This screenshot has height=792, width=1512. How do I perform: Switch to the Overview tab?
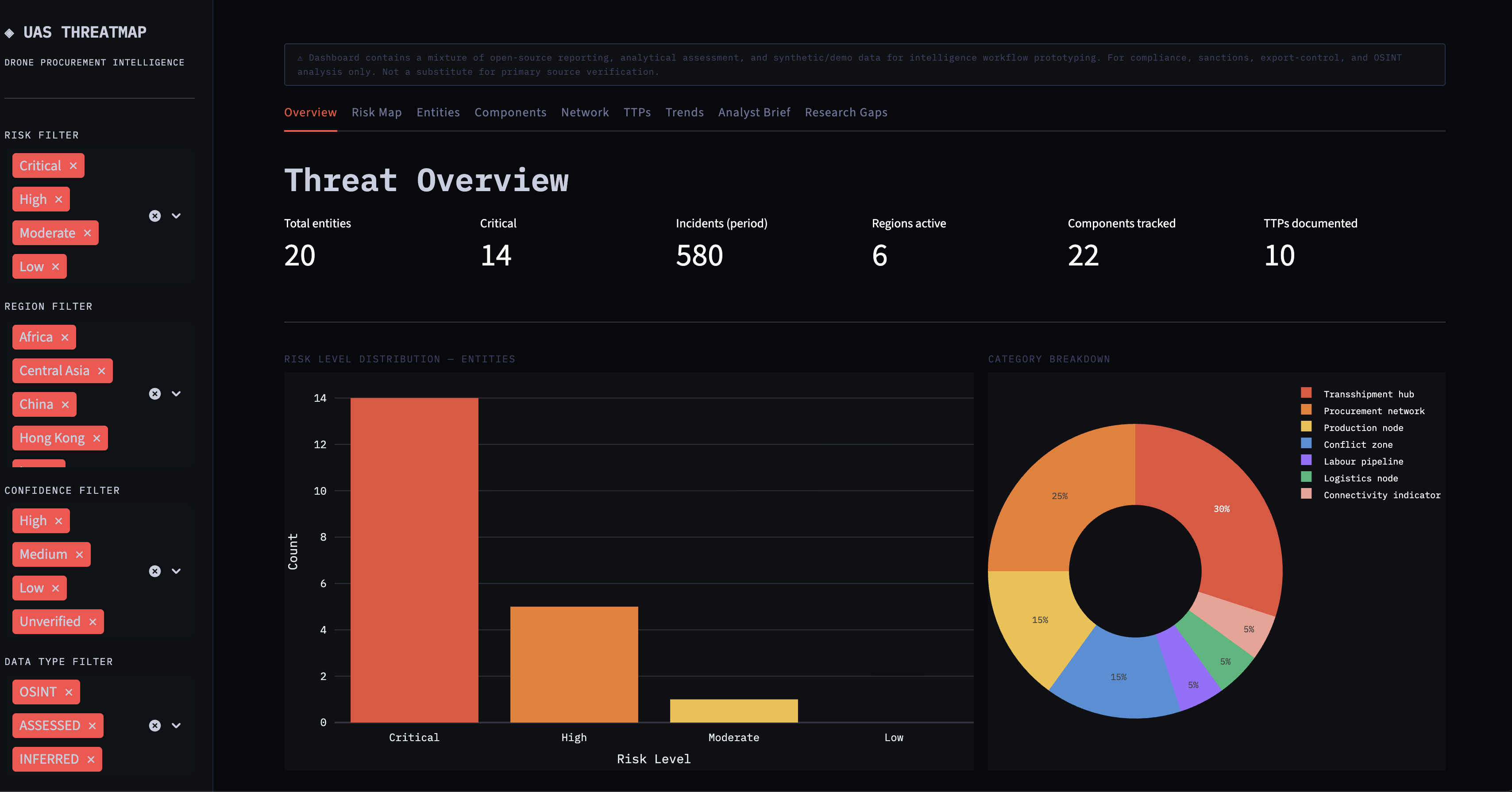pos(311,113)
